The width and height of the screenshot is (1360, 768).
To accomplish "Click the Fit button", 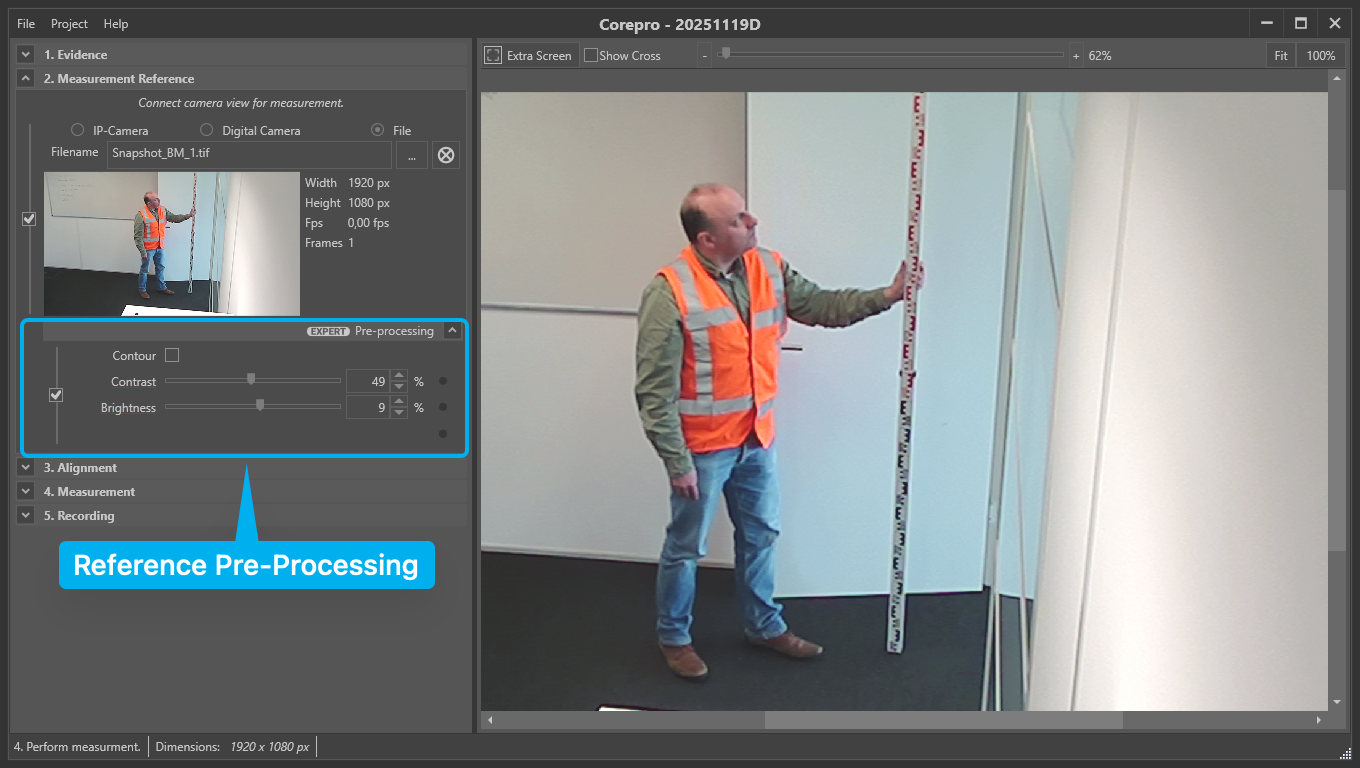I will tap(1281, 55).
